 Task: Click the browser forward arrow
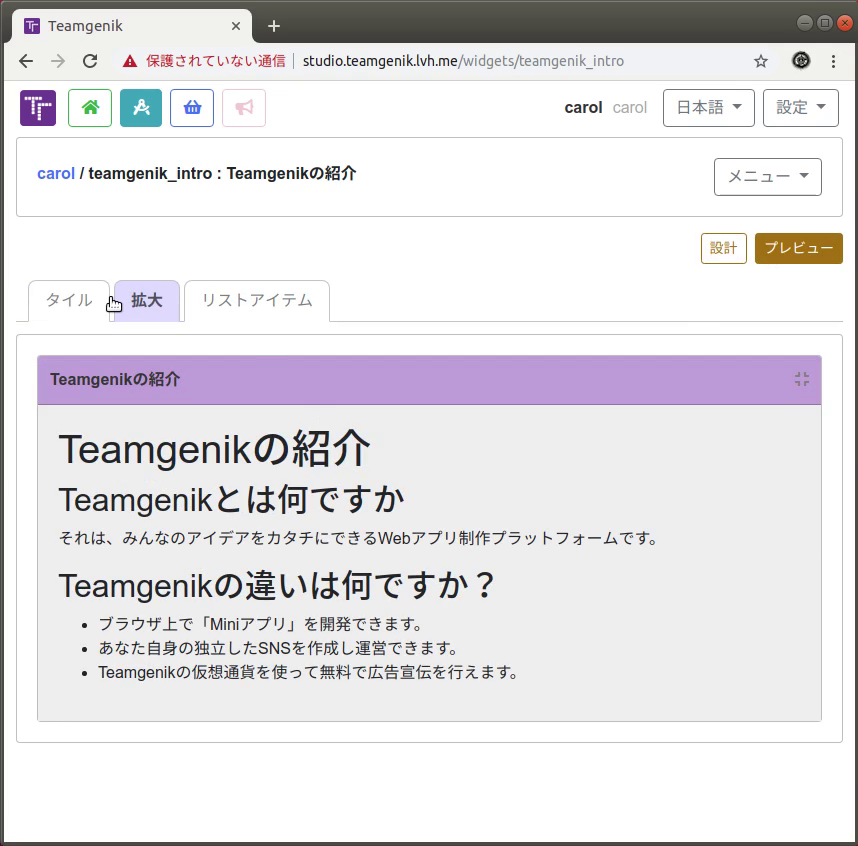(x=57, y=61)
